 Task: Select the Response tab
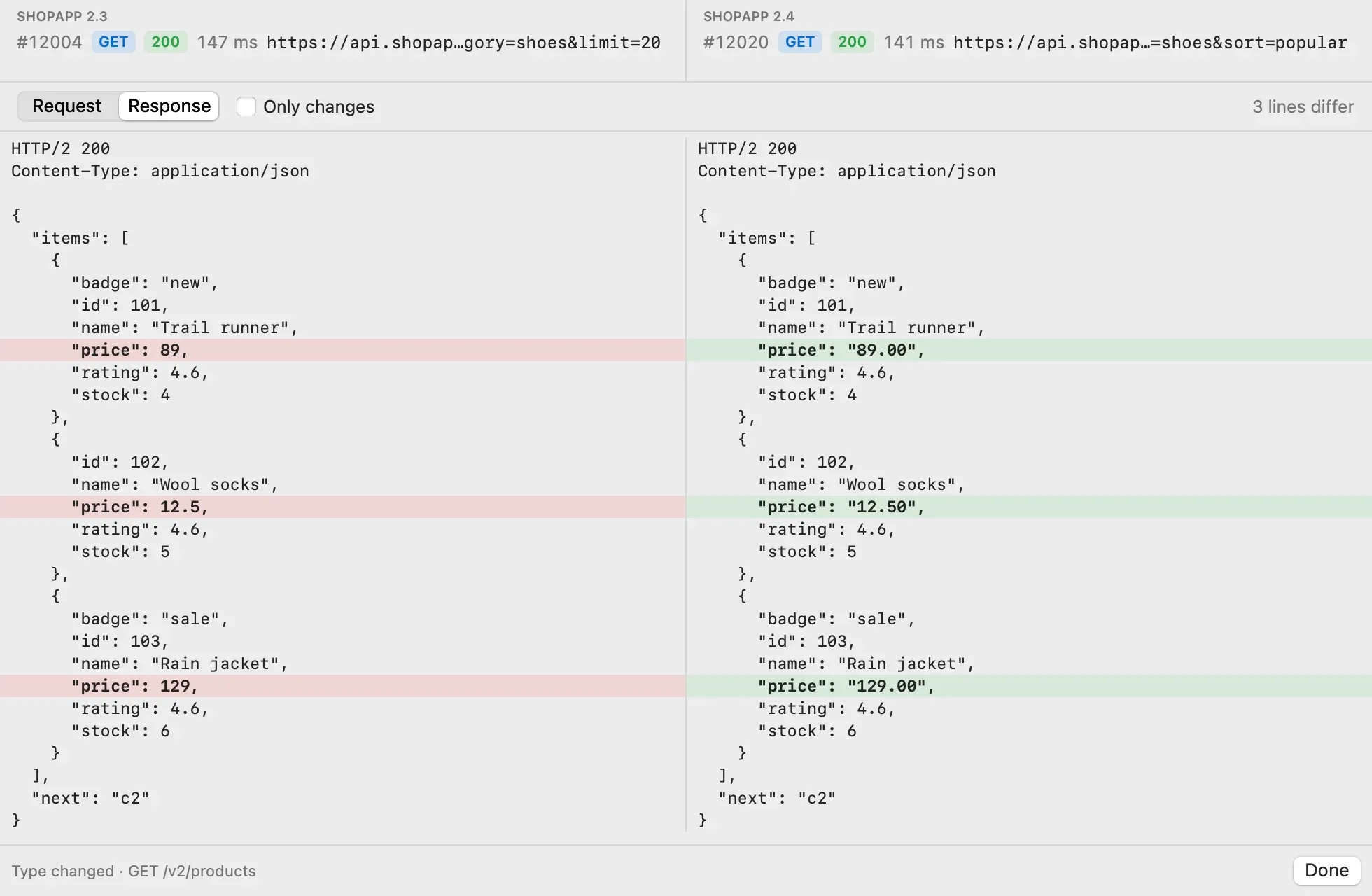pyautogui.click(x=169, y=106)
